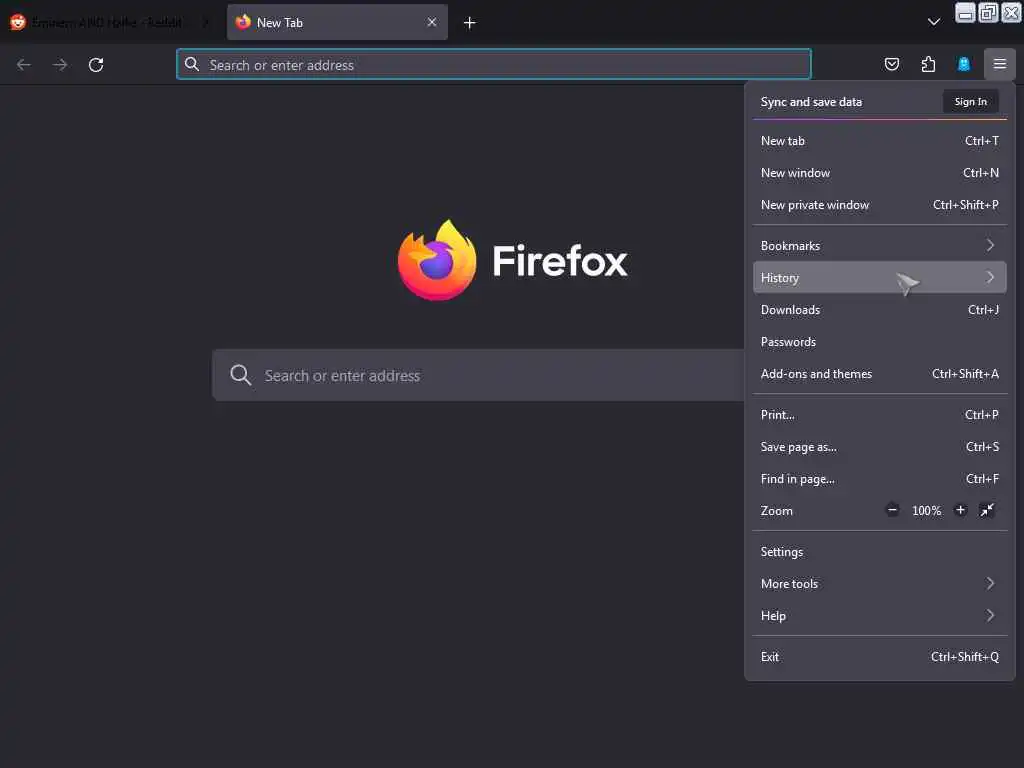Open Add-ons and themes
The image size is (1024, 768).
tap(880, 374)
